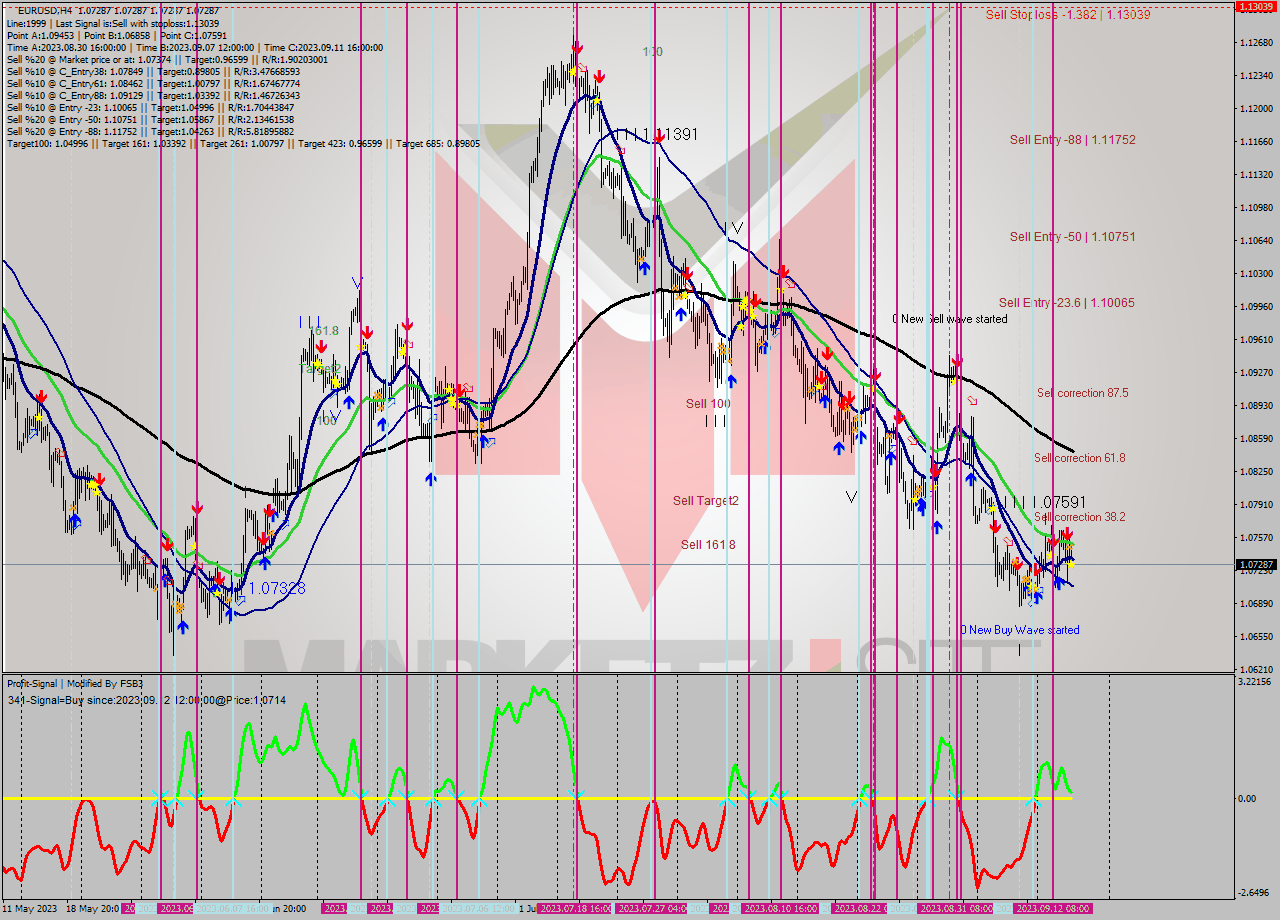Screen dimensions: 1280x920
Task: Click the -2.6496 indicator scale value
Action: click(1255, 893)
